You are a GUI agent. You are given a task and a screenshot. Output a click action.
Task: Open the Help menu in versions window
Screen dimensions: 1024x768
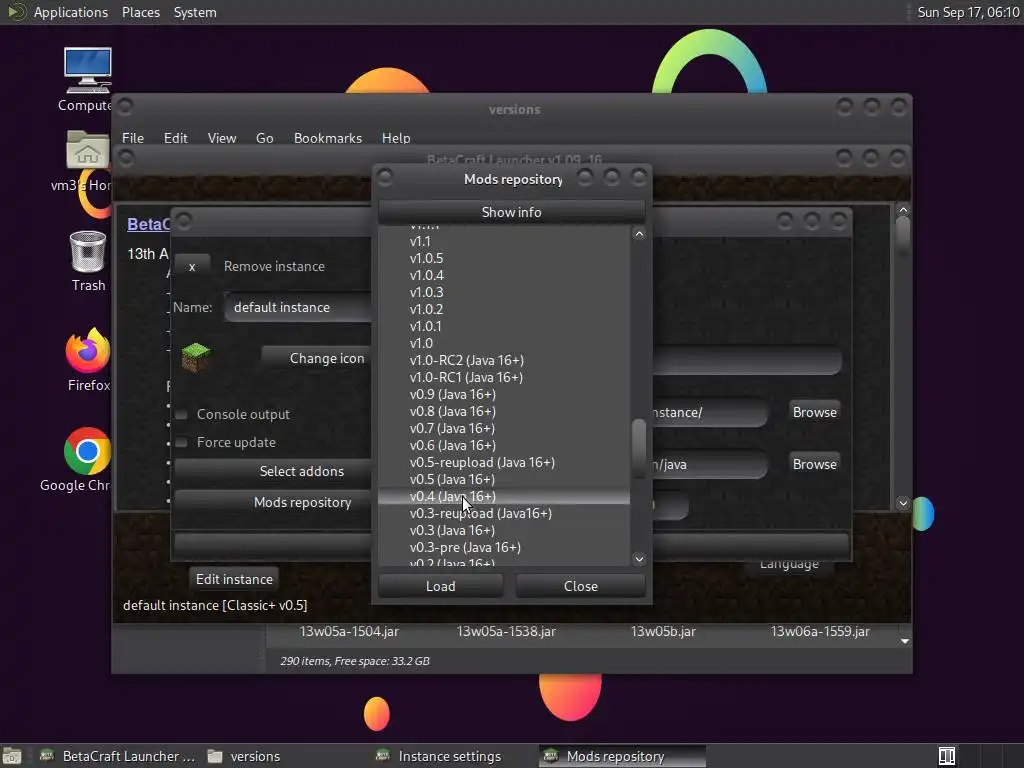[x=396, y=138]
